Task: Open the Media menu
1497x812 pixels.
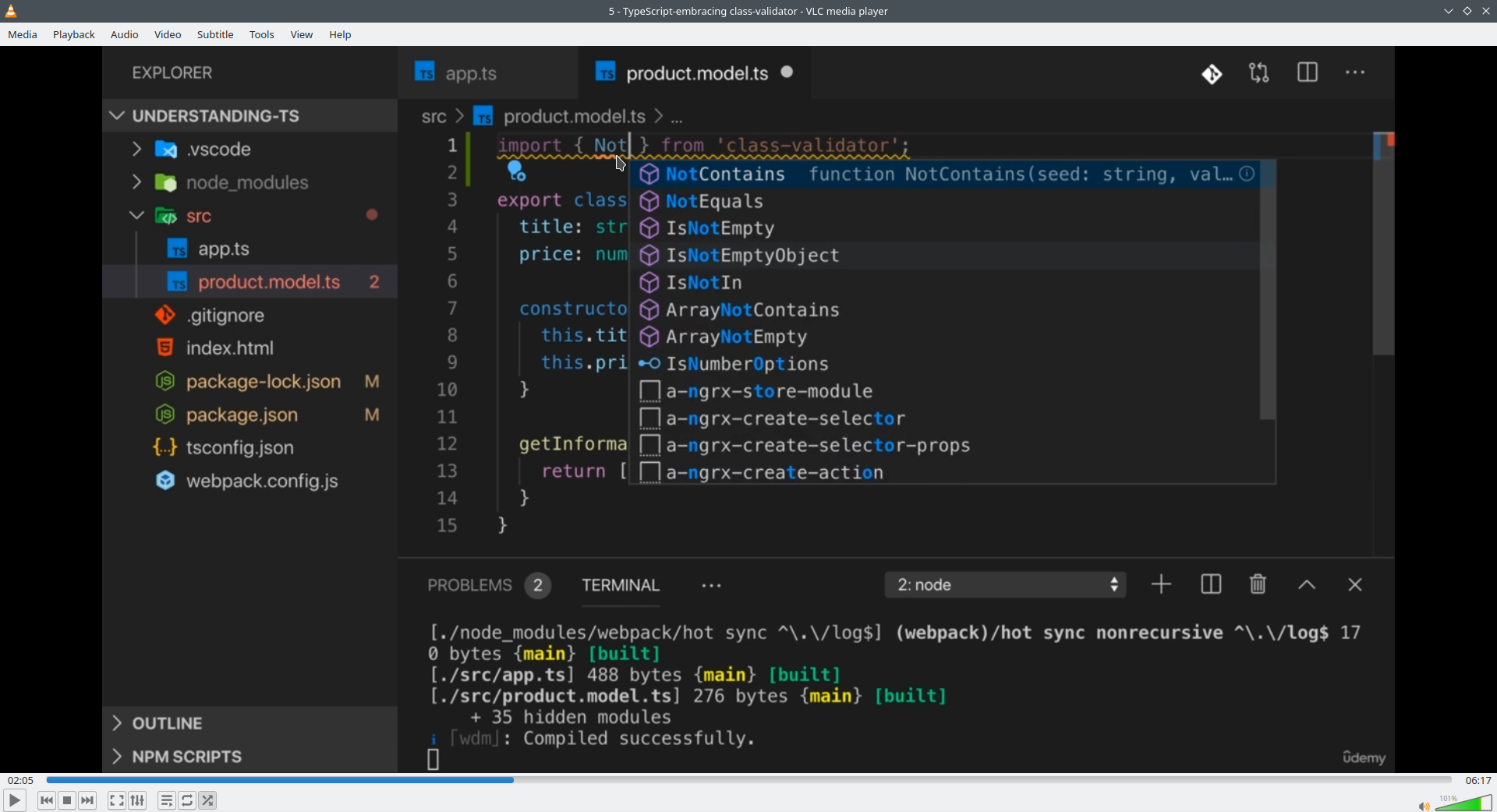Action: coord(23,35)
